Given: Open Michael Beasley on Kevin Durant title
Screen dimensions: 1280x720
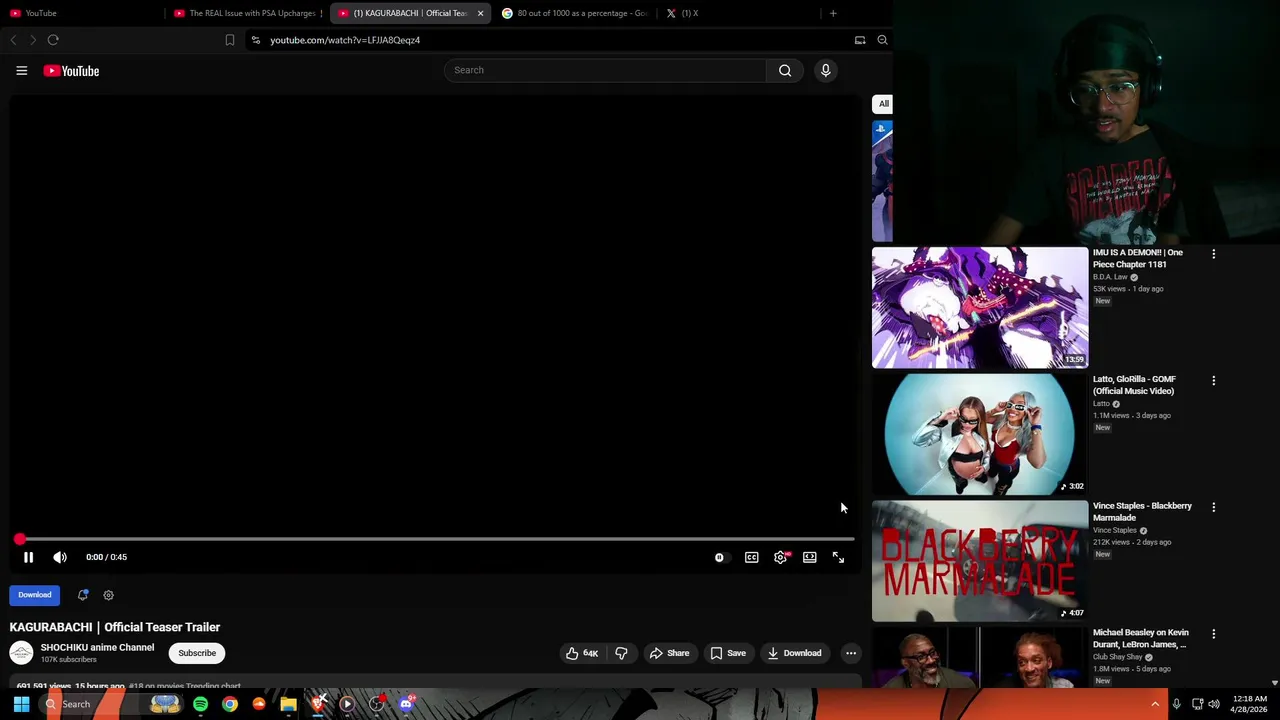Looking at the screenshot, I should [1141, 638].
